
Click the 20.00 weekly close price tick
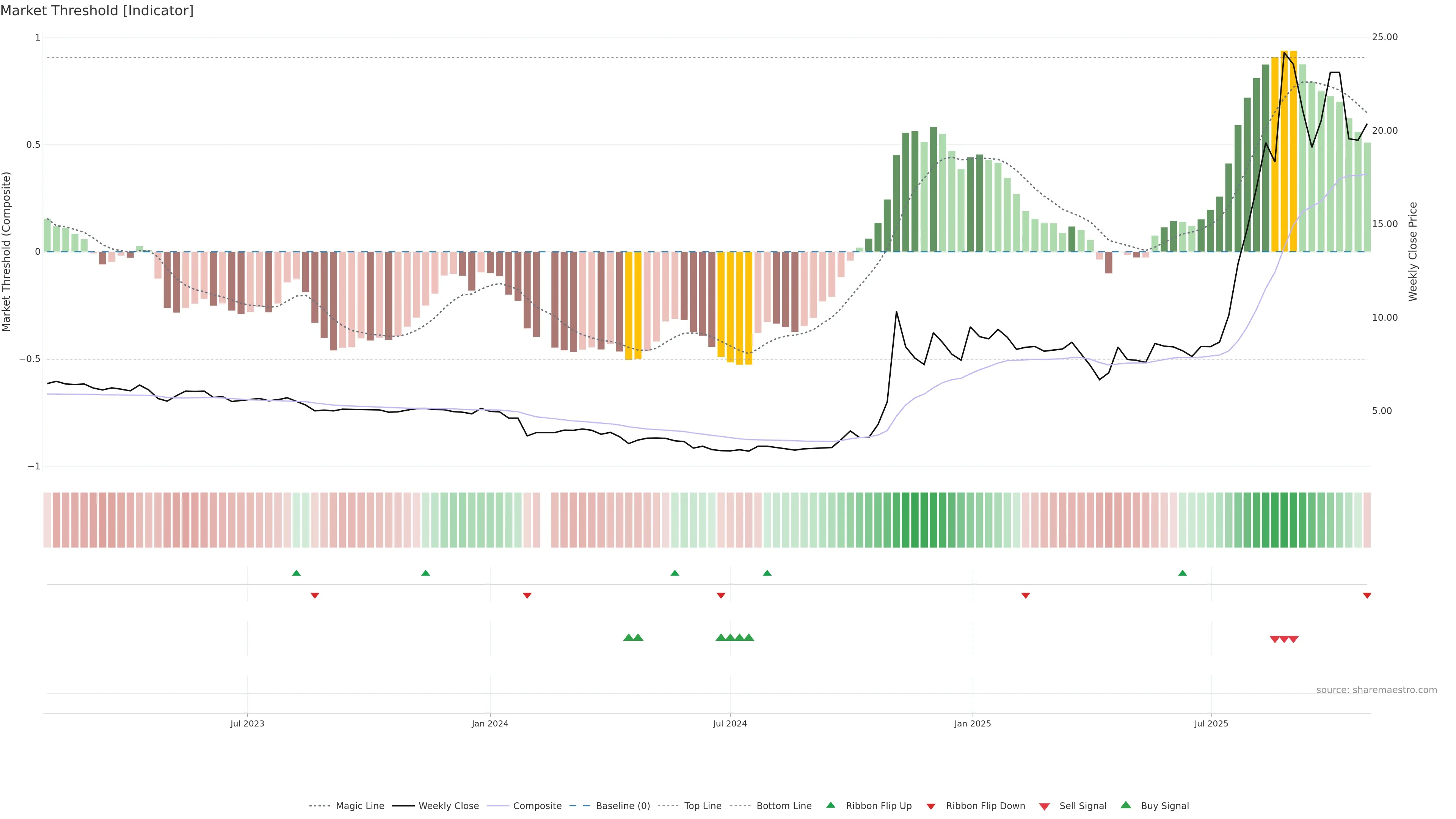click(1384, 130)
